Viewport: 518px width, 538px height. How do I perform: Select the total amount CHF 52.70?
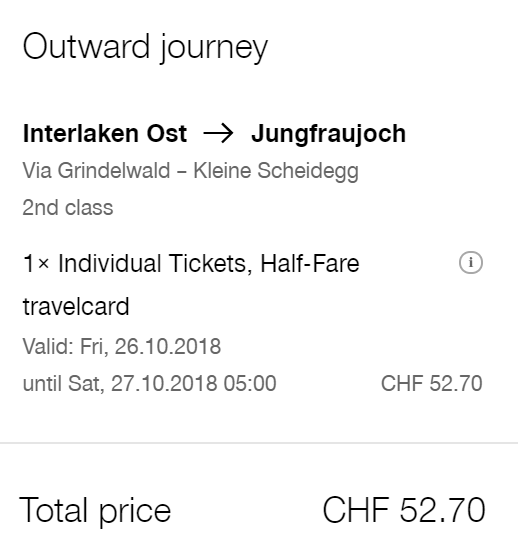(404, 510)
